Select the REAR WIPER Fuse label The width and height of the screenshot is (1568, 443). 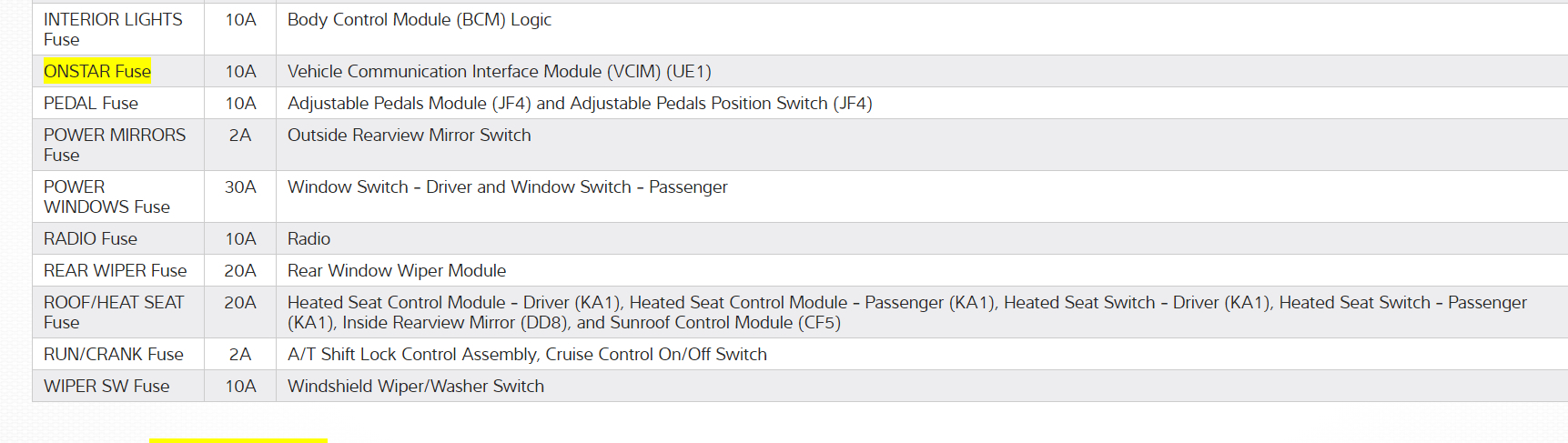[x=115, y=270]
